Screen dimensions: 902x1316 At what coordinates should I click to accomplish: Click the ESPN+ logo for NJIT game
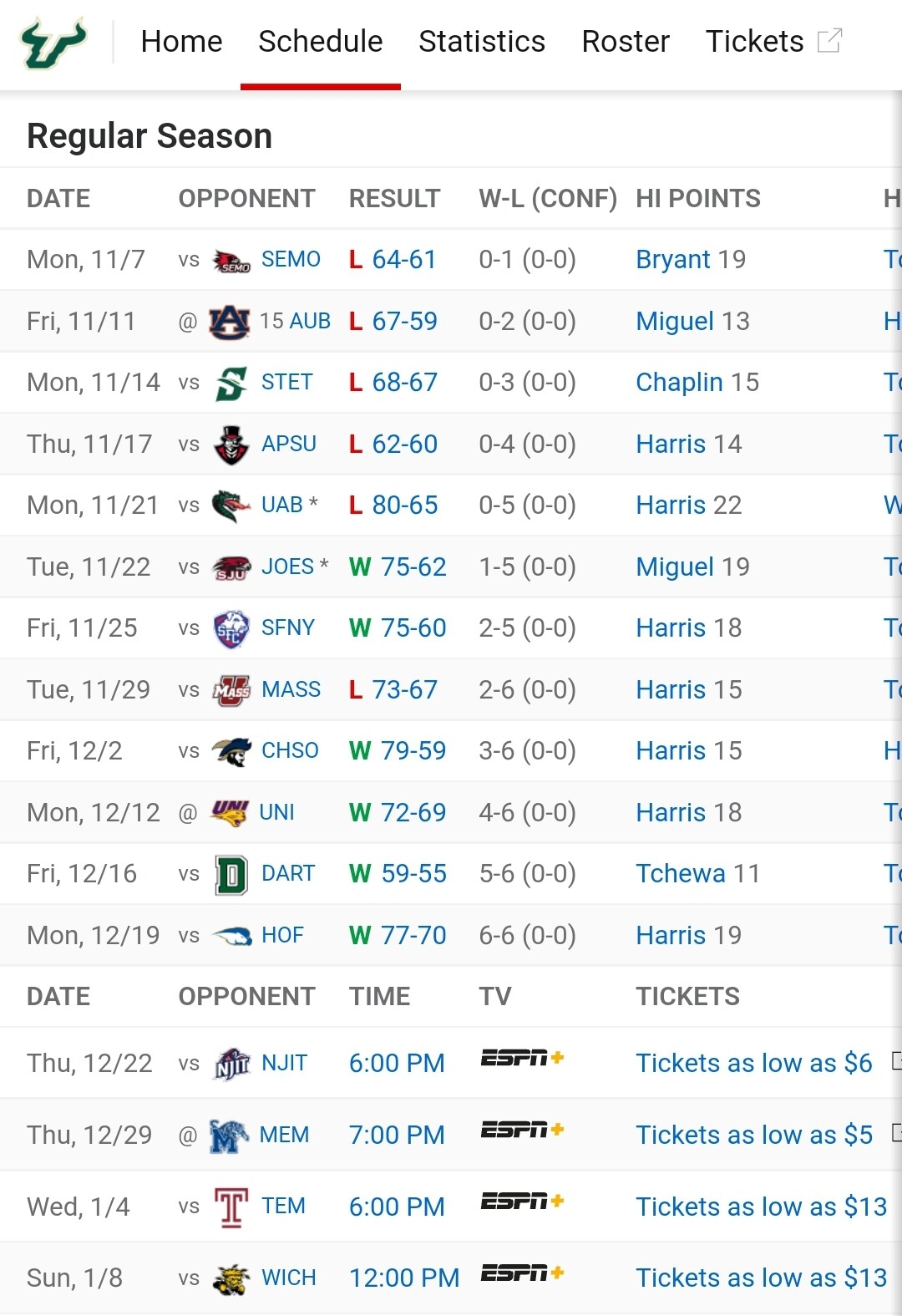(x=523, y=1059)
